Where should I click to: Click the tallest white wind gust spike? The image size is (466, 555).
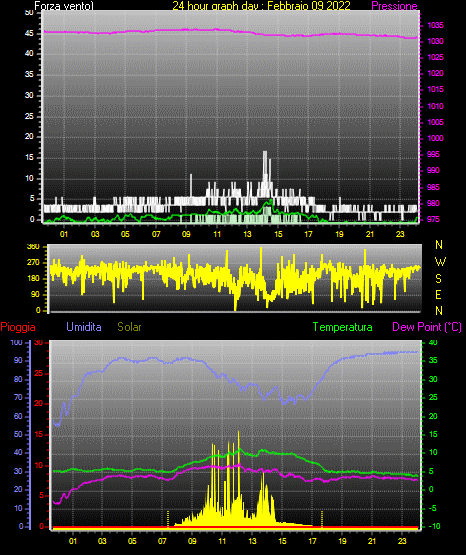(x=265, y=173)
